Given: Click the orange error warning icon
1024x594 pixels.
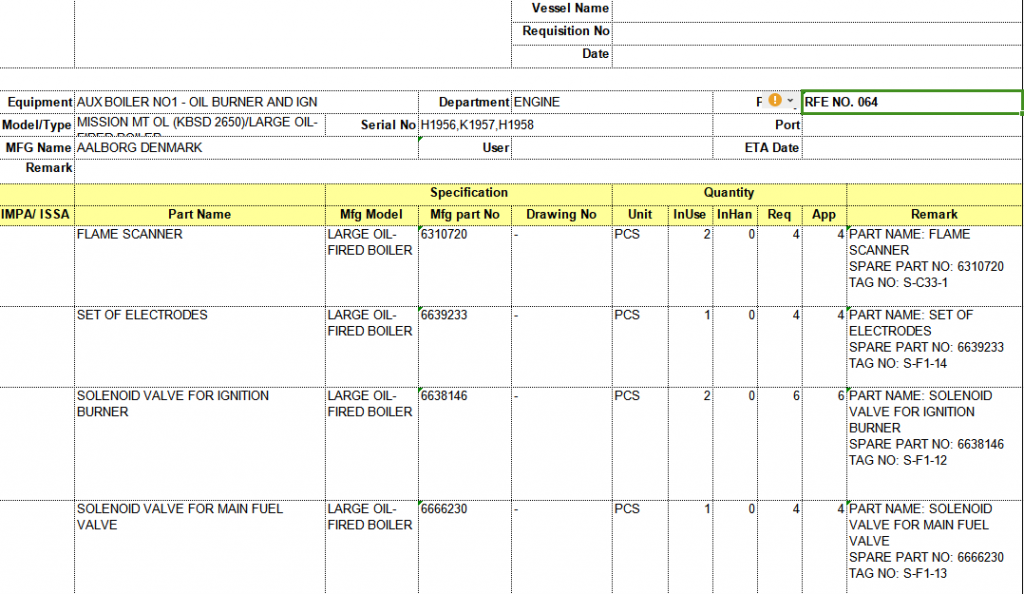Looking at the screenshot, I should [x=774, y=101].
